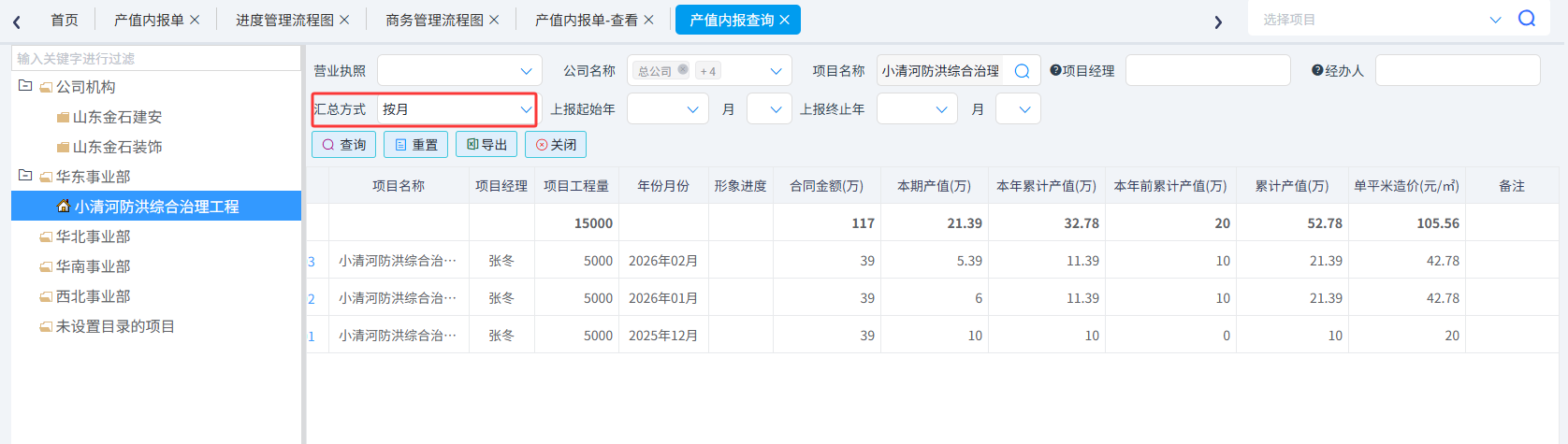The height and width of the screenshot is (444, 1568).
Task: Click the 合同金额(万) column header
Action: (x=826, y=186)
